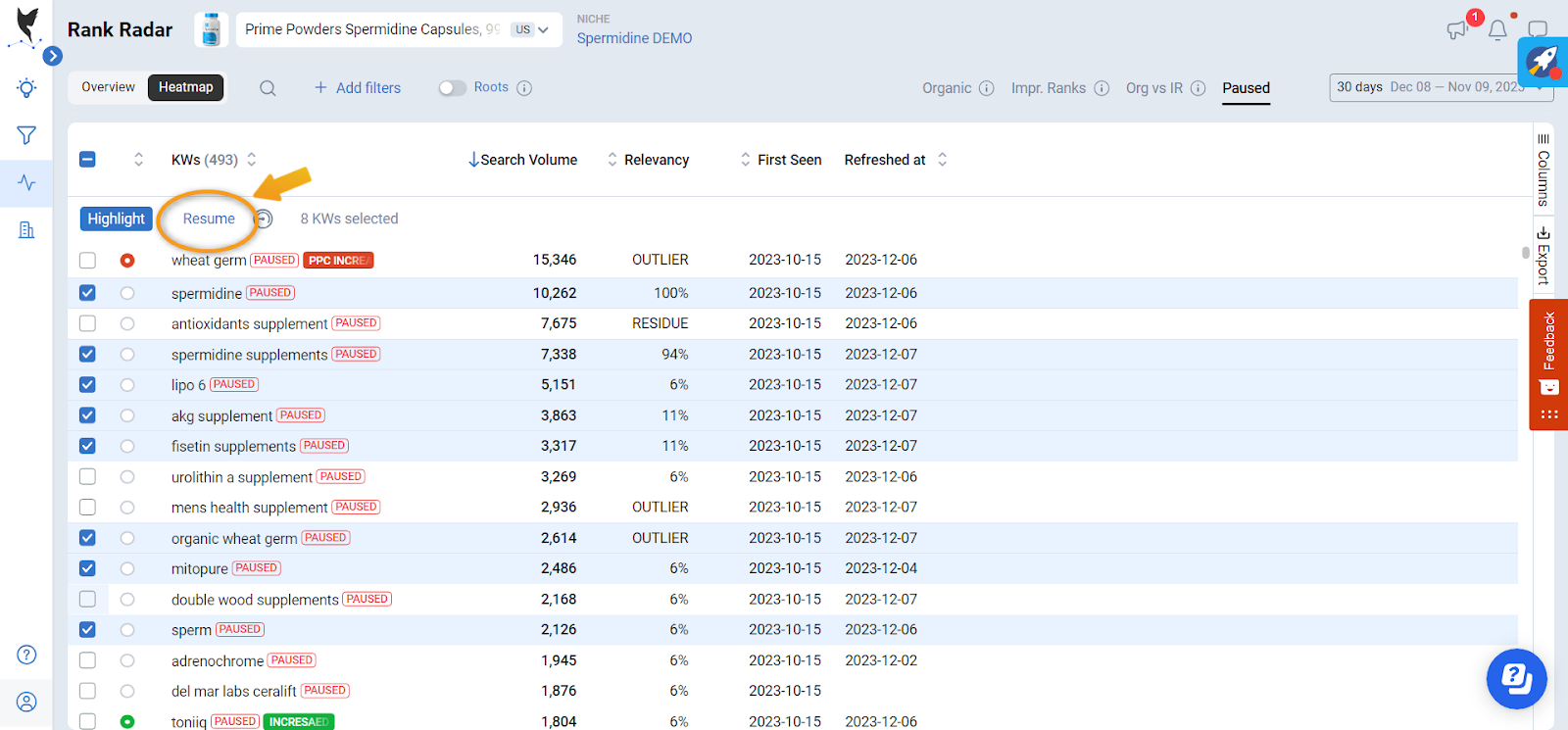The height and width of the screenshot is (730, 1568).
Task: Check the antioxidants supplement row checkbox
Action: 87,323
